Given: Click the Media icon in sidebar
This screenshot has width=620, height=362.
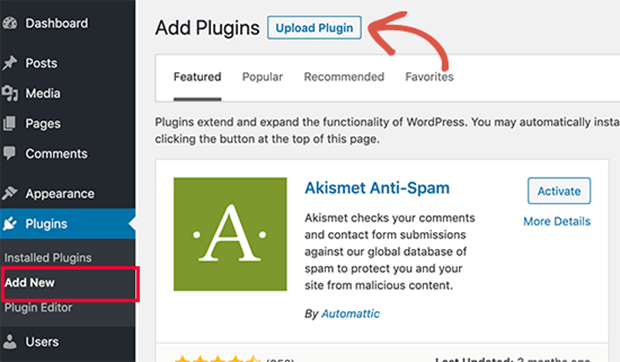Looking at the screenshot, I should 9,93.
